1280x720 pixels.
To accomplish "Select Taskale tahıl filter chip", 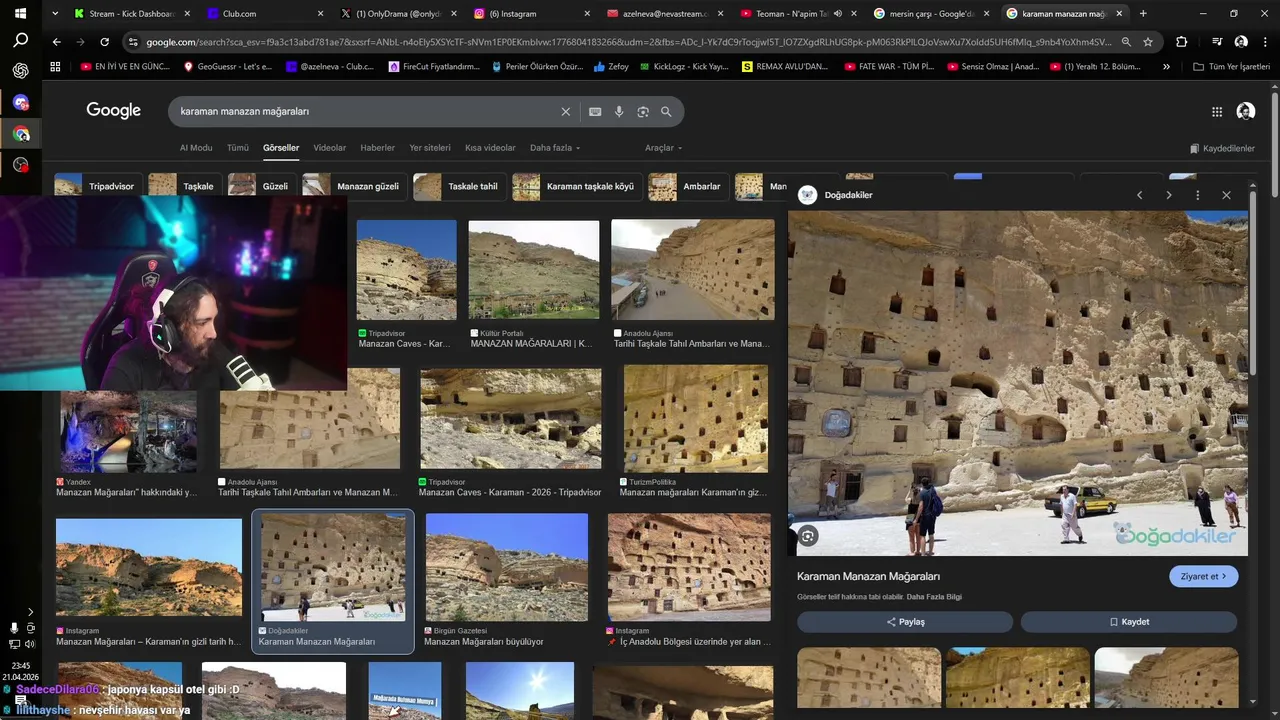I will (x=459, y=186).
